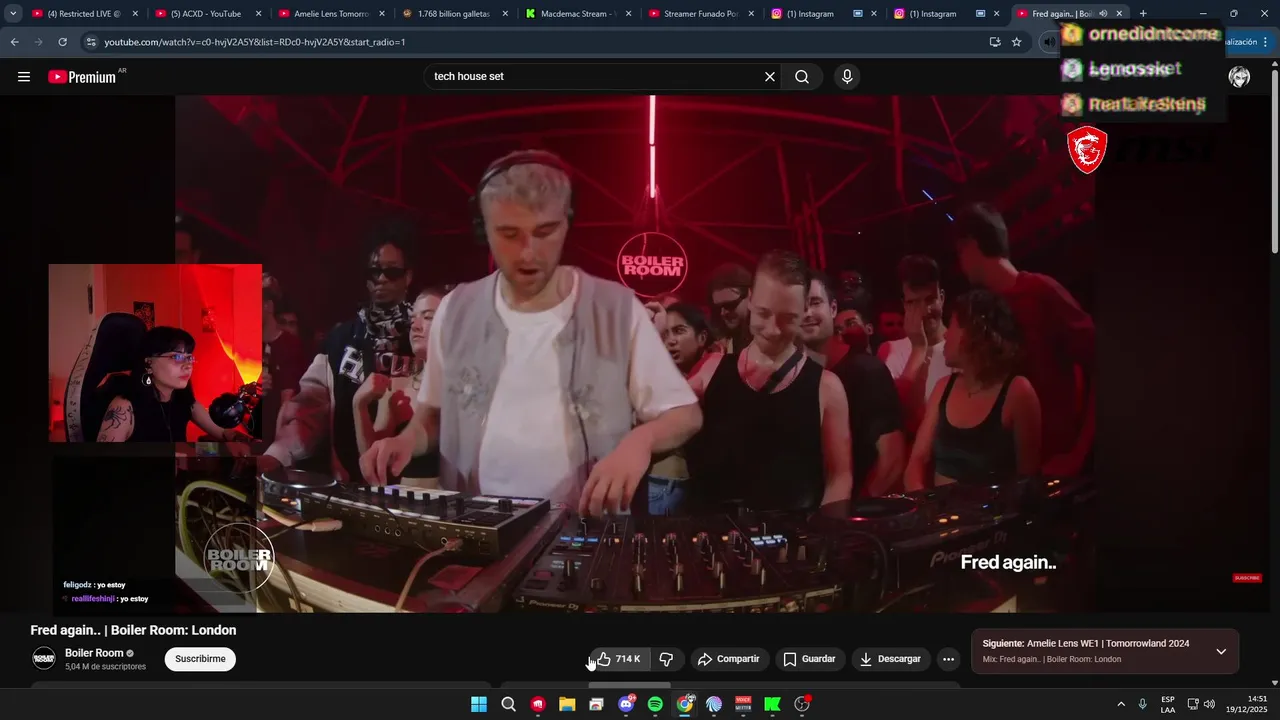The image size is (1280, 720).
Task: Switch to the Streamer Funado tab
Action: tap(700, 14)
